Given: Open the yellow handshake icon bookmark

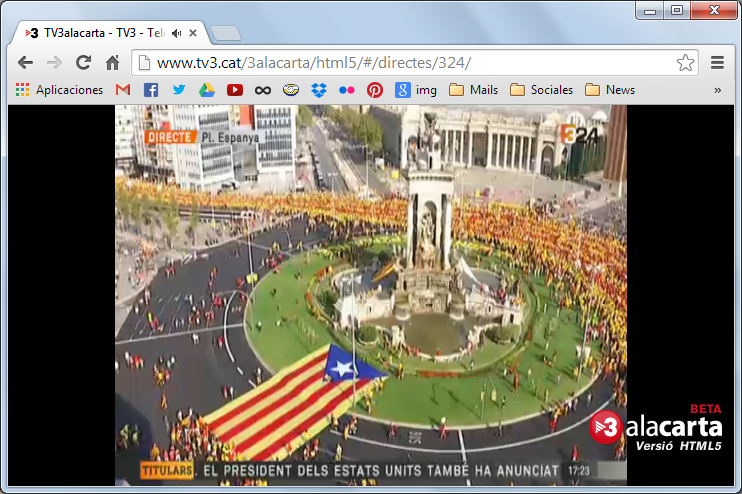Looking at the screenshot, I should coord(291,89).
